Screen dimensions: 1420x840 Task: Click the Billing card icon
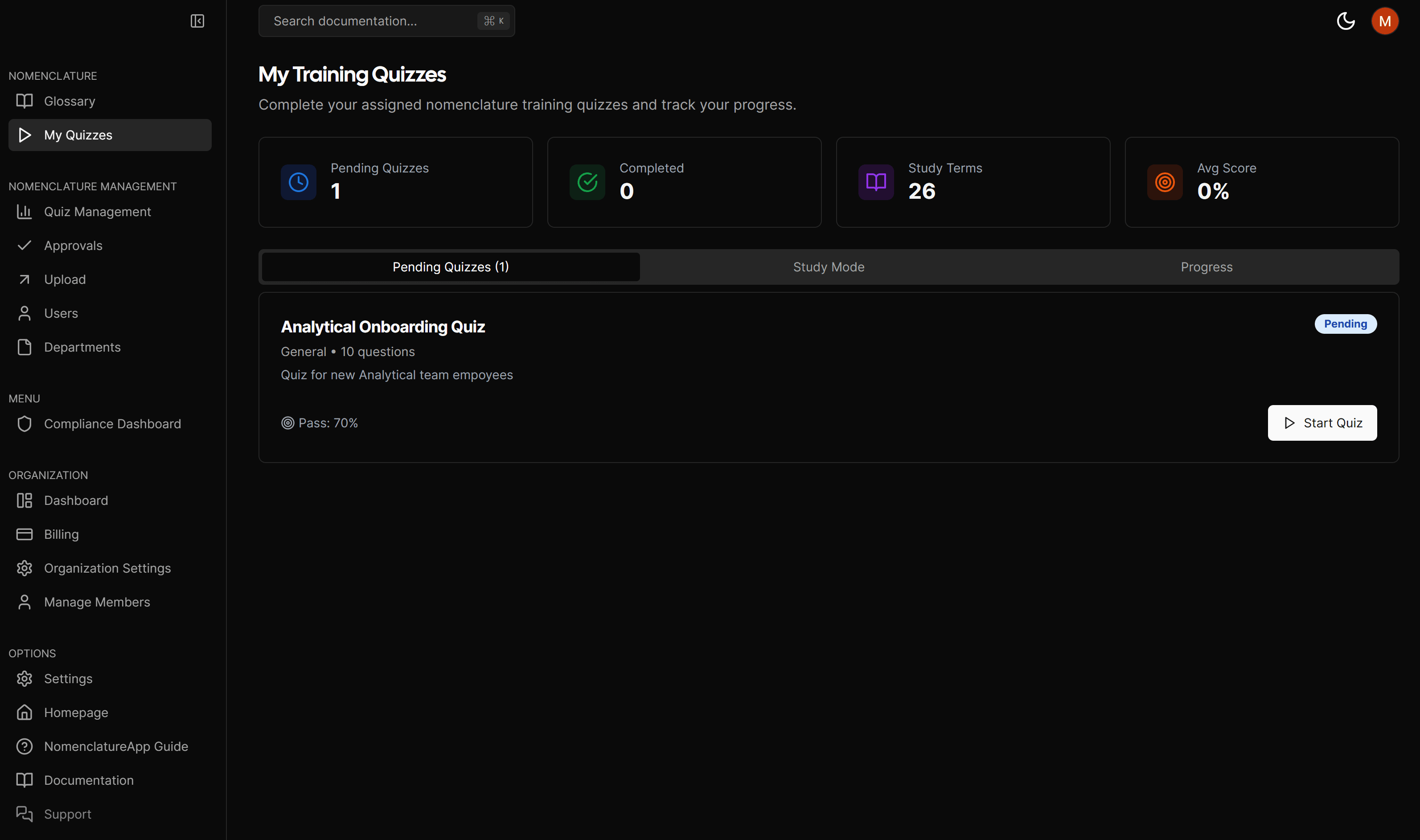coord(25,534)
